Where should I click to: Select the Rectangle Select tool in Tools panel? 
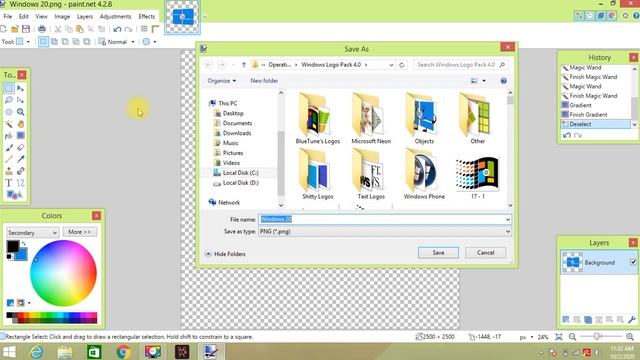point(9,88)
